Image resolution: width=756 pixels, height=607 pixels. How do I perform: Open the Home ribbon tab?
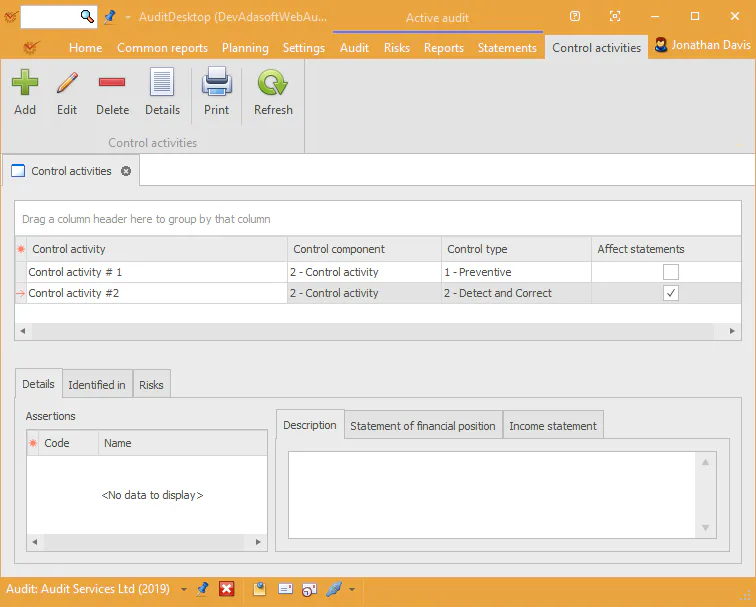click(x=85, y=48)
